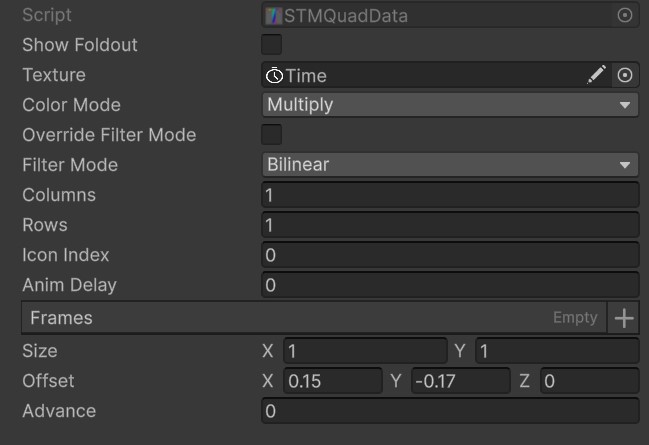The image size is (649, 445).
Task: Toggle the Show Foldout checkbox
Action: coord(271,45)
